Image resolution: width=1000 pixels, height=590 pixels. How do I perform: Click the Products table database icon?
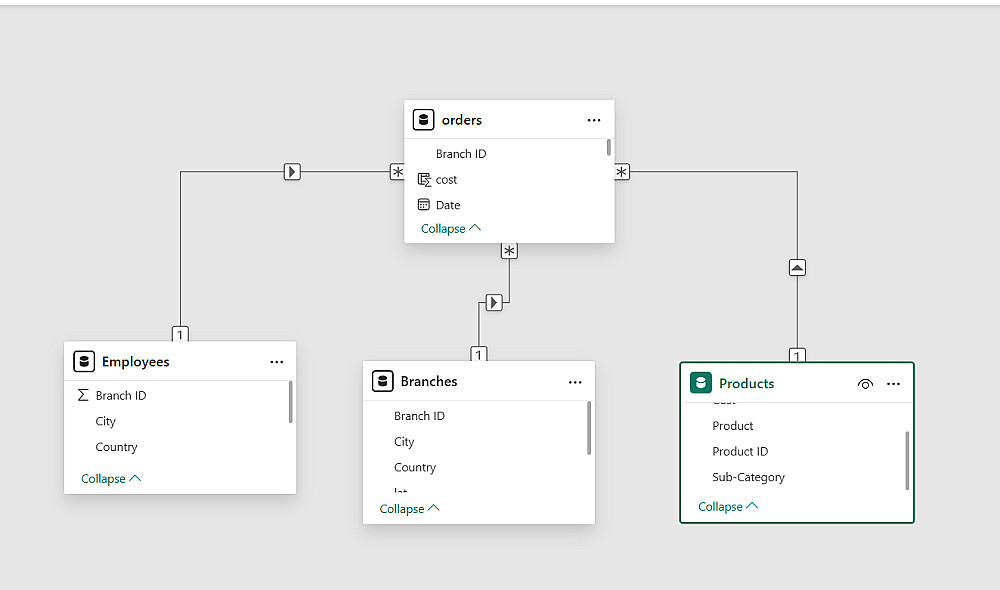[x=700, y=383]
